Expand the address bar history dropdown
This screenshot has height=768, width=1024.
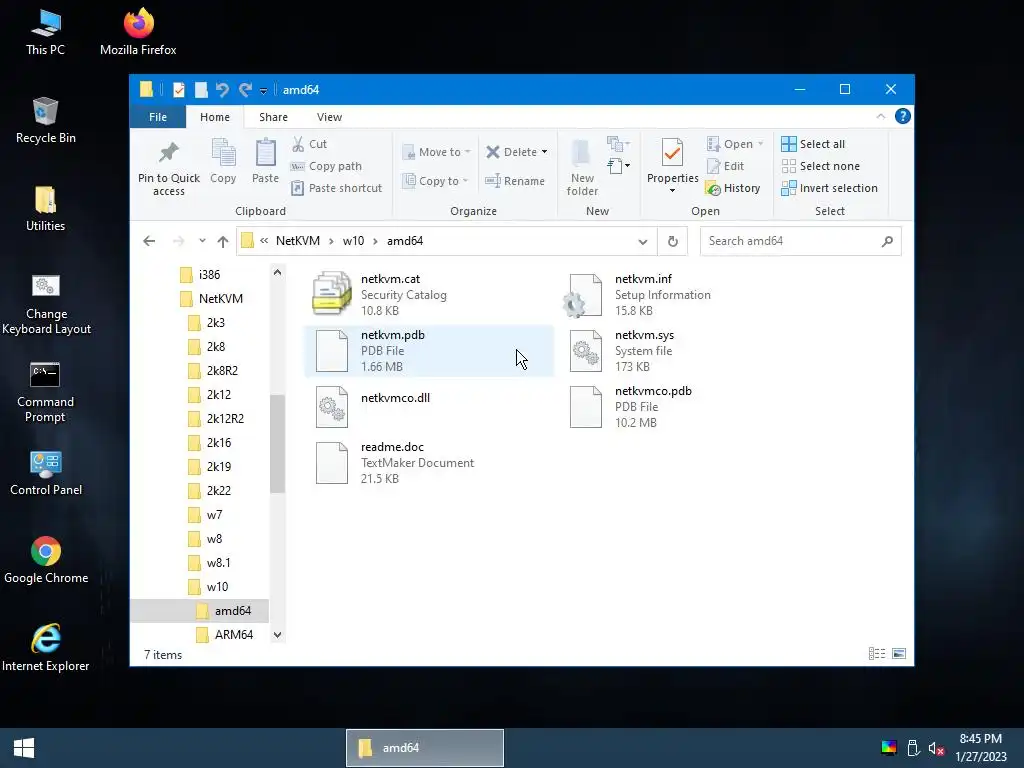(643, 241)
